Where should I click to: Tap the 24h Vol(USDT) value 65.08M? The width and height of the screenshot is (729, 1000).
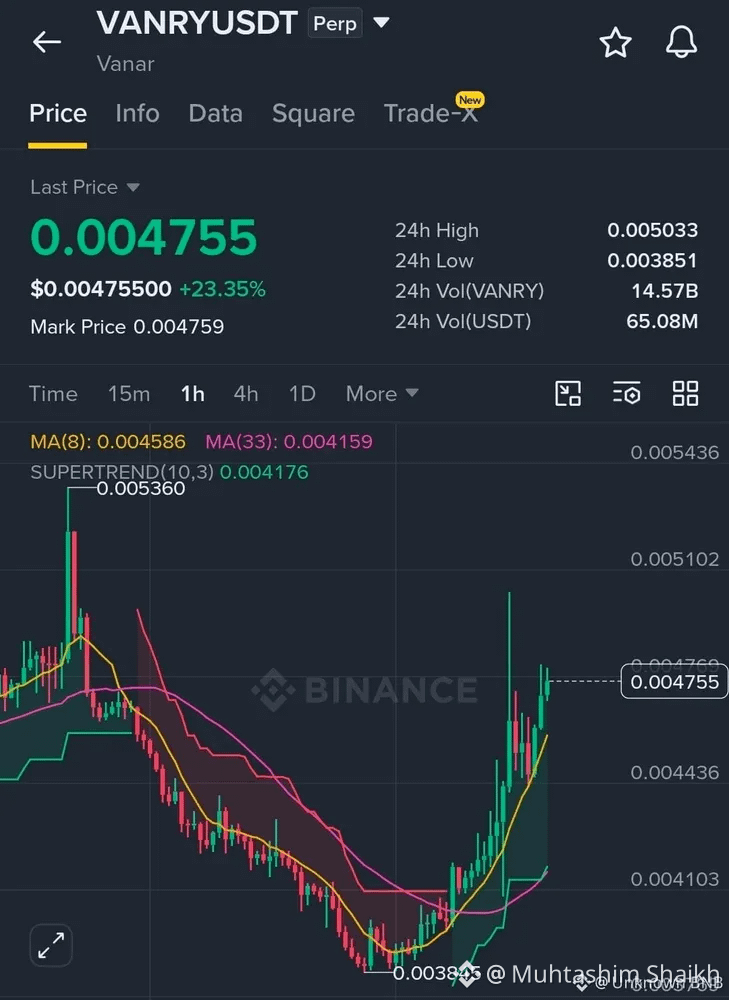[662, 321]
